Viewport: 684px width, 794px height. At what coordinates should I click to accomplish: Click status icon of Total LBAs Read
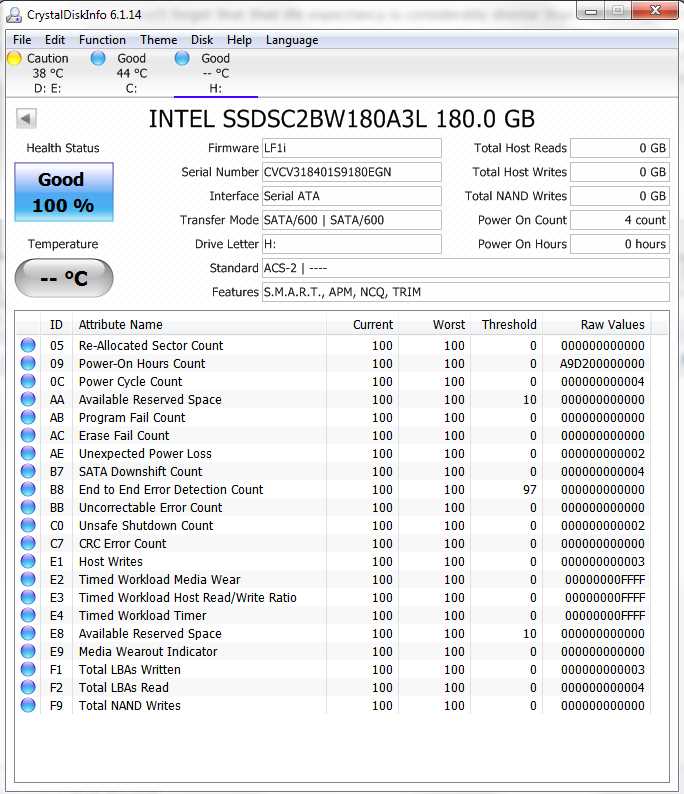click(x=28, y=687)
